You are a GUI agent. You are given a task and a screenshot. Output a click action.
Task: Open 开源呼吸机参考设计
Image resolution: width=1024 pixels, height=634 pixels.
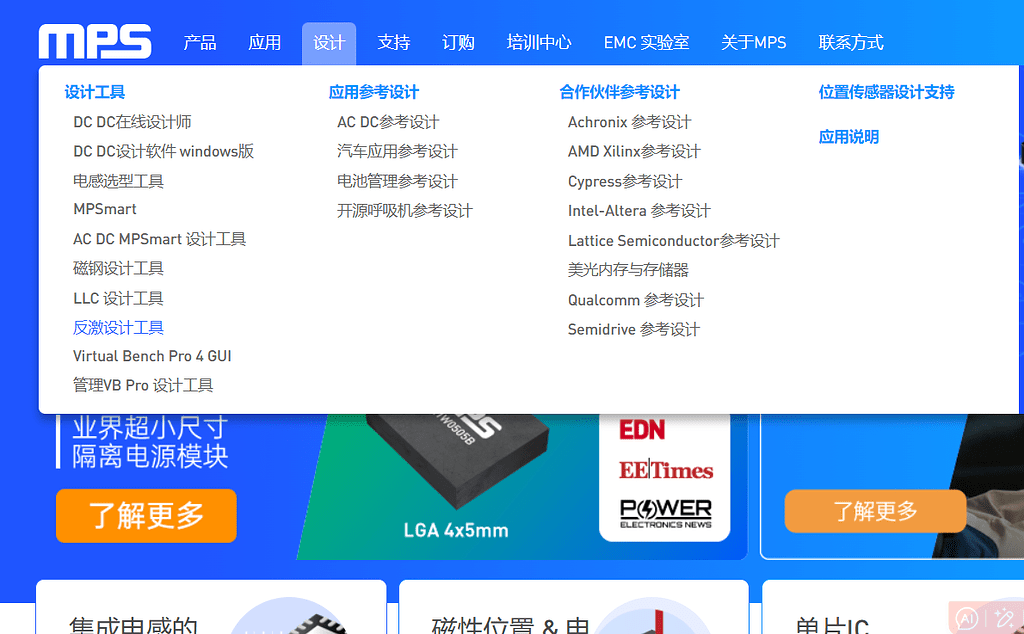coord(404,210)
